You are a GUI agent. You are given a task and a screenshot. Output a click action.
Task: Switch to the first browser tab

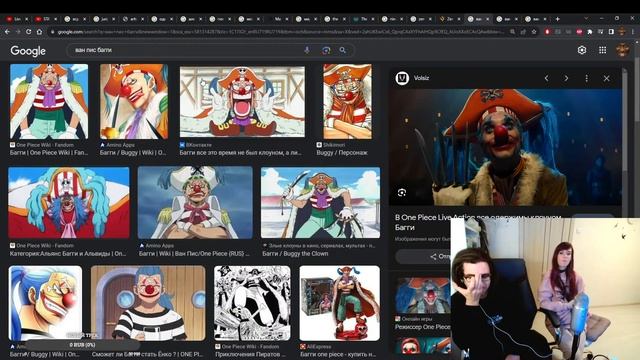pos(16,19)
